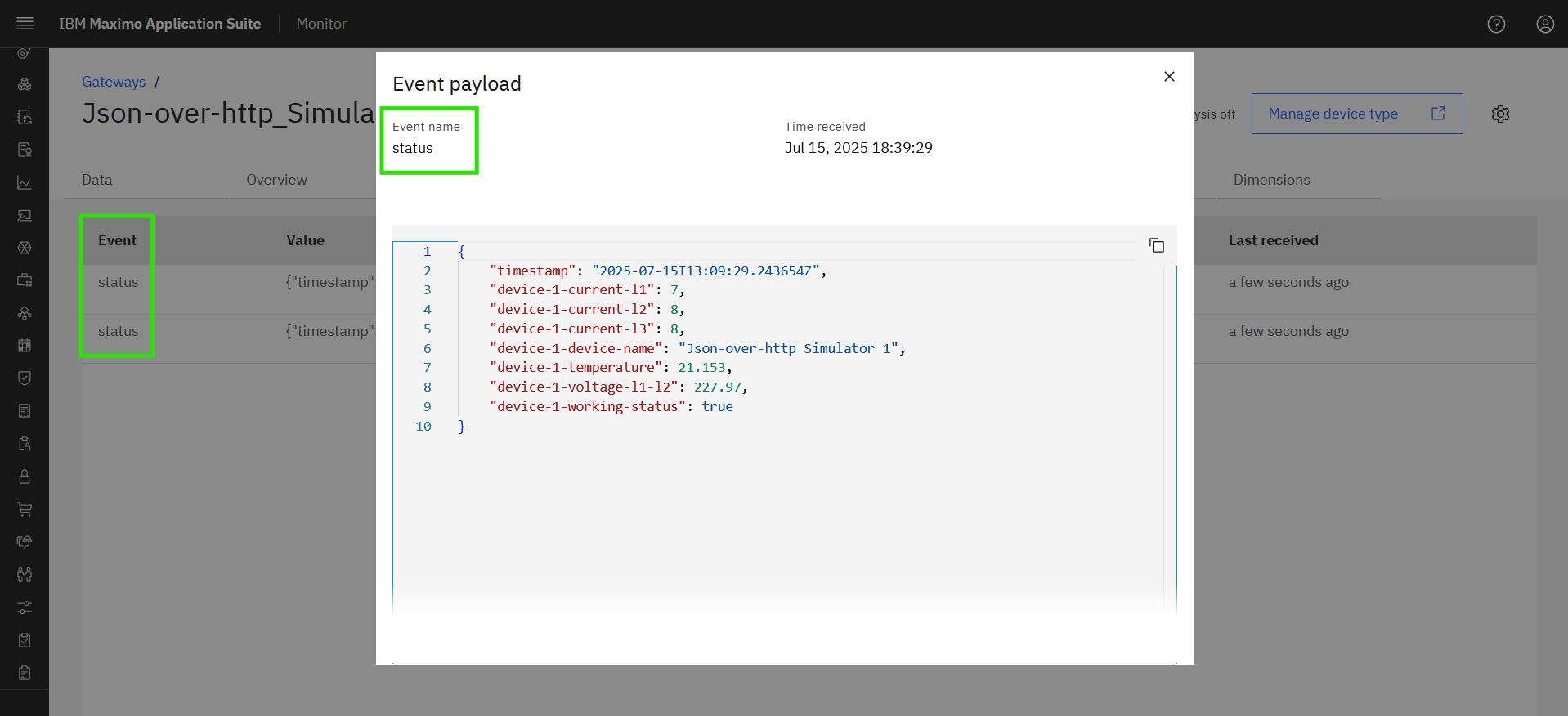Click the Event payload dialog title
Image resolution: width=1568 pixels, height=716 pixels.
pyautogui.click(x=457, y=84)
